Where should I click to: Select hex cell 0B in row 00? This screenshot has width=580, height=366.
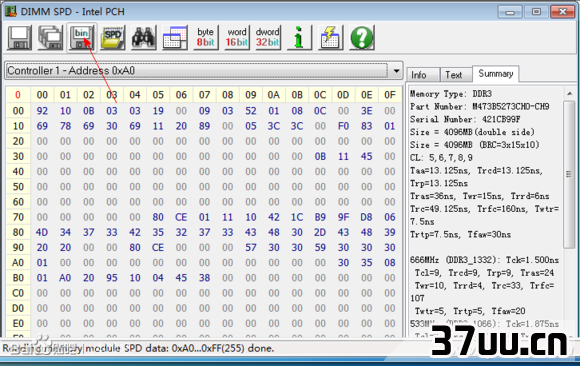point(88,111)
